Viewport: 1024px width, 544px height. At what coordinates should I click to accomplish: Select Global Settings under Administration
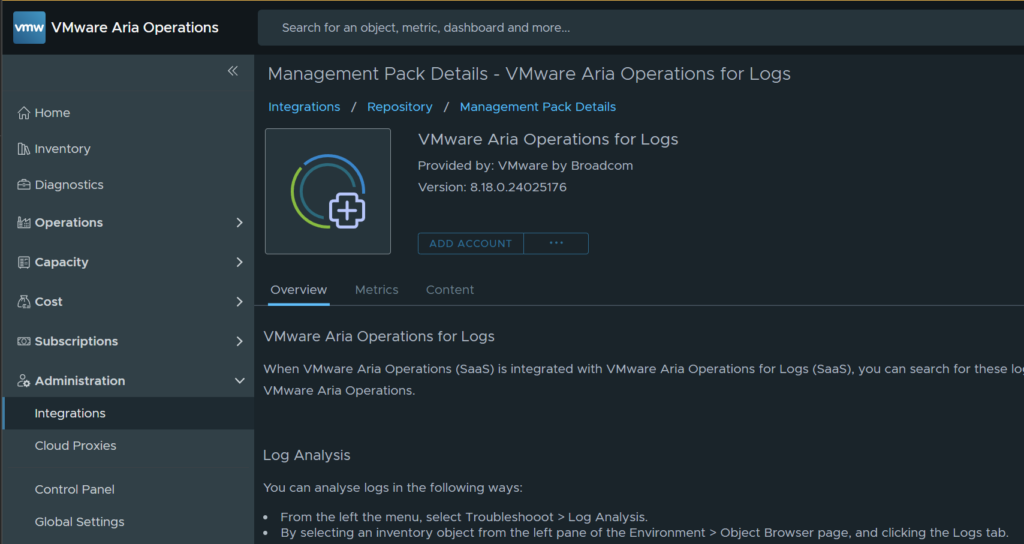click(80, 522)
